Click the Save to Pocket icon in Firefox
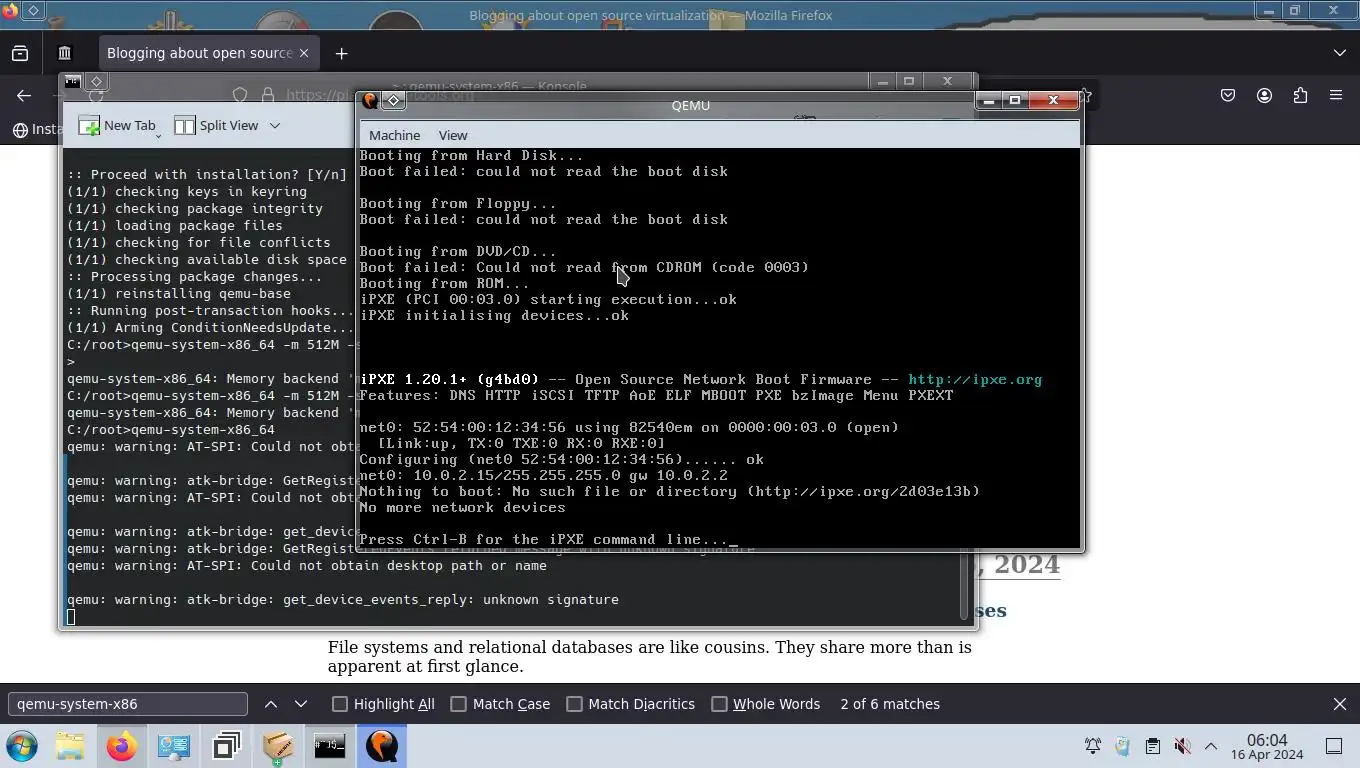Viewport: 1360px width, 768px height. pos(1228,95)
